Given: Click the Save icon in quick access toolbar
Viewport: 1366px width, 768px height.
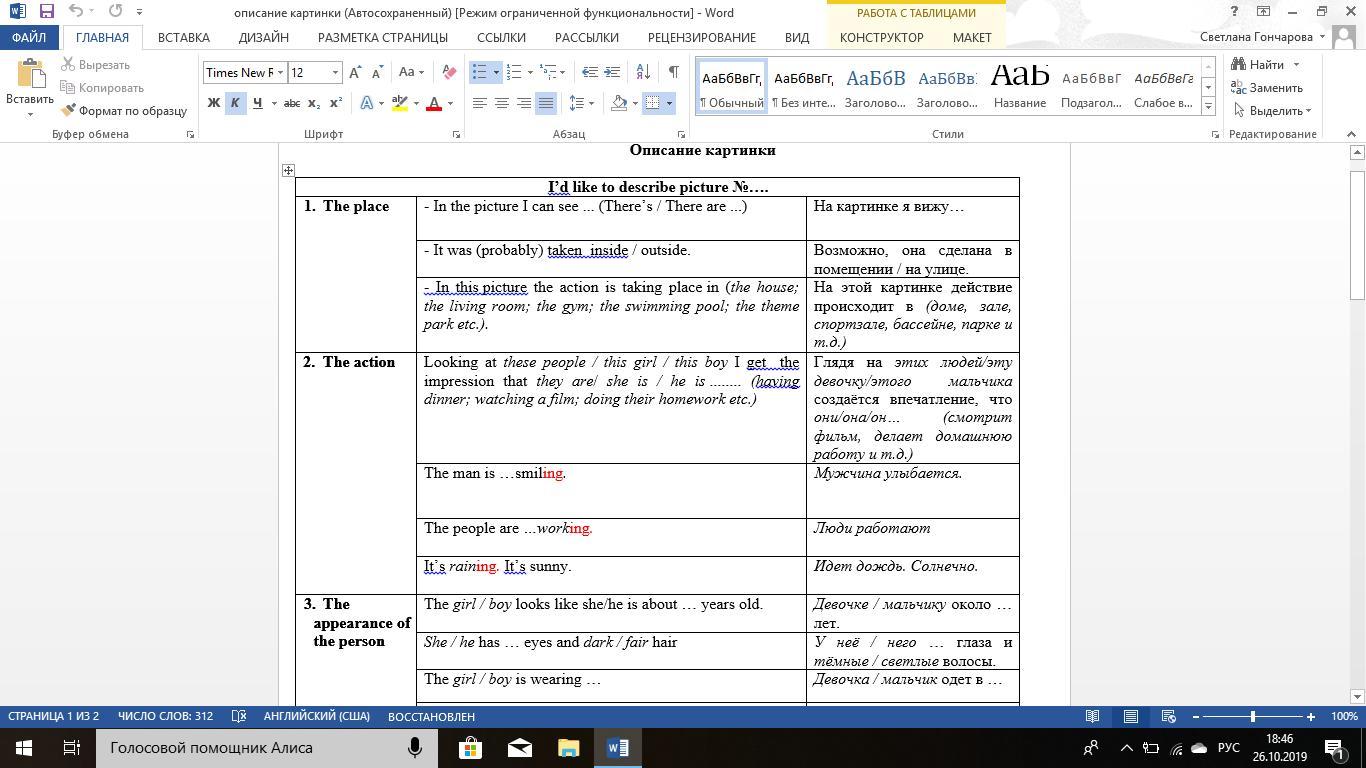Looking at the screenshot, I should click(46, 12).
